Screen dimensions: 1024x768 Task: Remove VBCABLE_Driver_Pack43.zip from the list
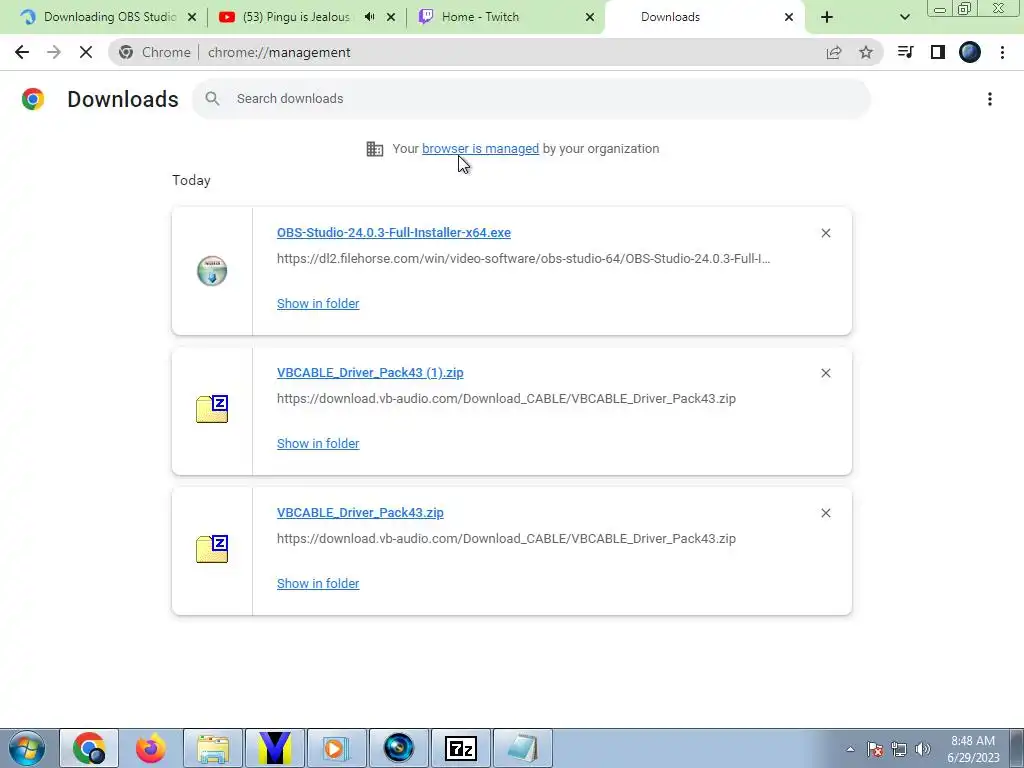[826, 513]
